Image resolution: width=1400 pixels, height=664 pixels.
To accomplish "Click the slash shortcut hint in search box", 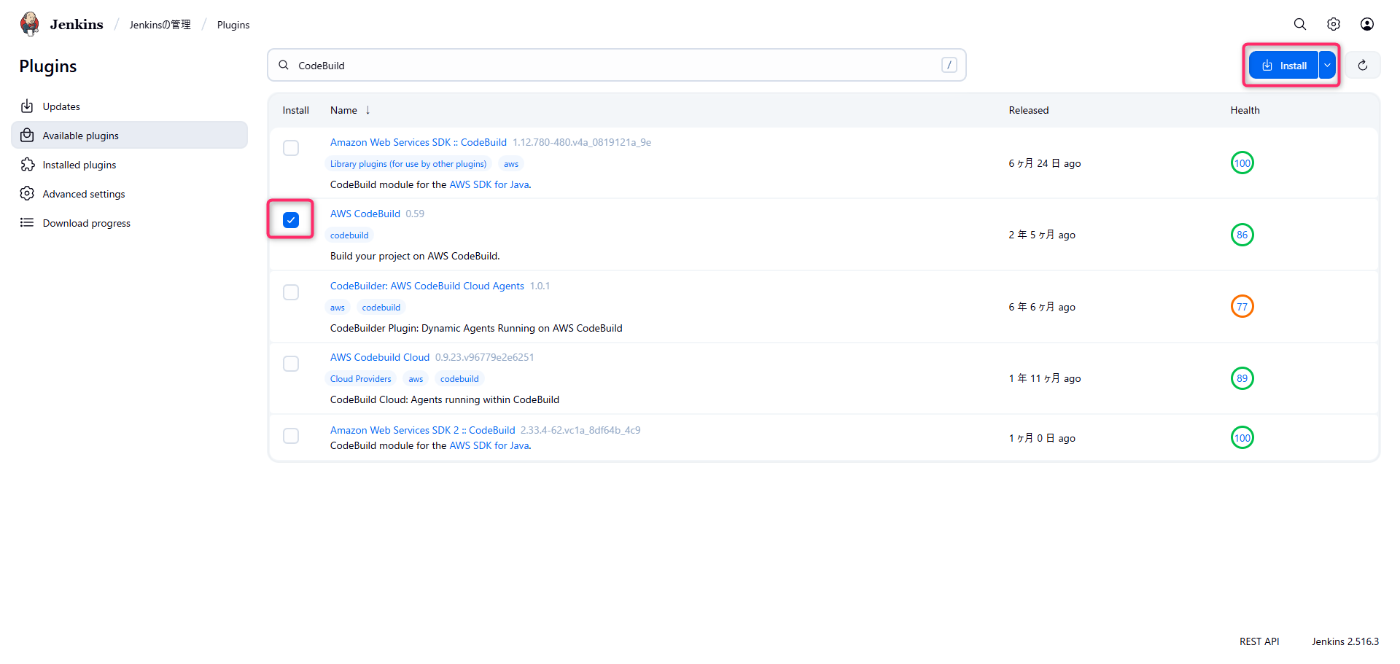I will [949, 65].
